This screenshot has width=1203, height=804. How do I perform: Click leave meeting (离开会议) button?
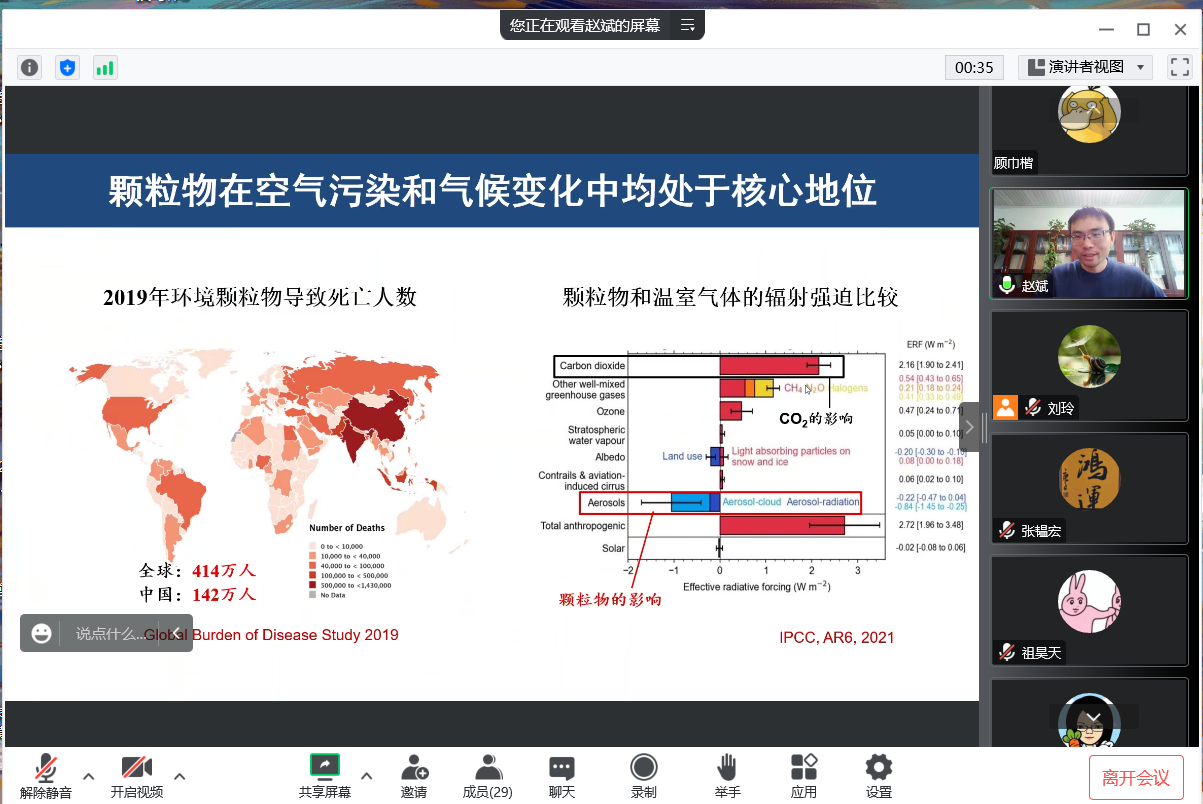click(x=1135, y=777)
